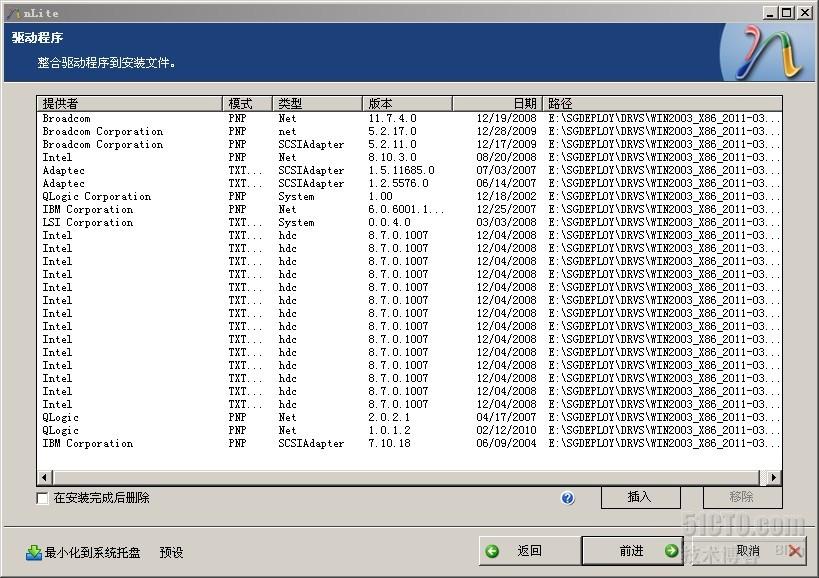This screenshot has height=578, width=819.
Task: Select the QLogic Corporation System 1.00 row
Action: pos(410,197)
